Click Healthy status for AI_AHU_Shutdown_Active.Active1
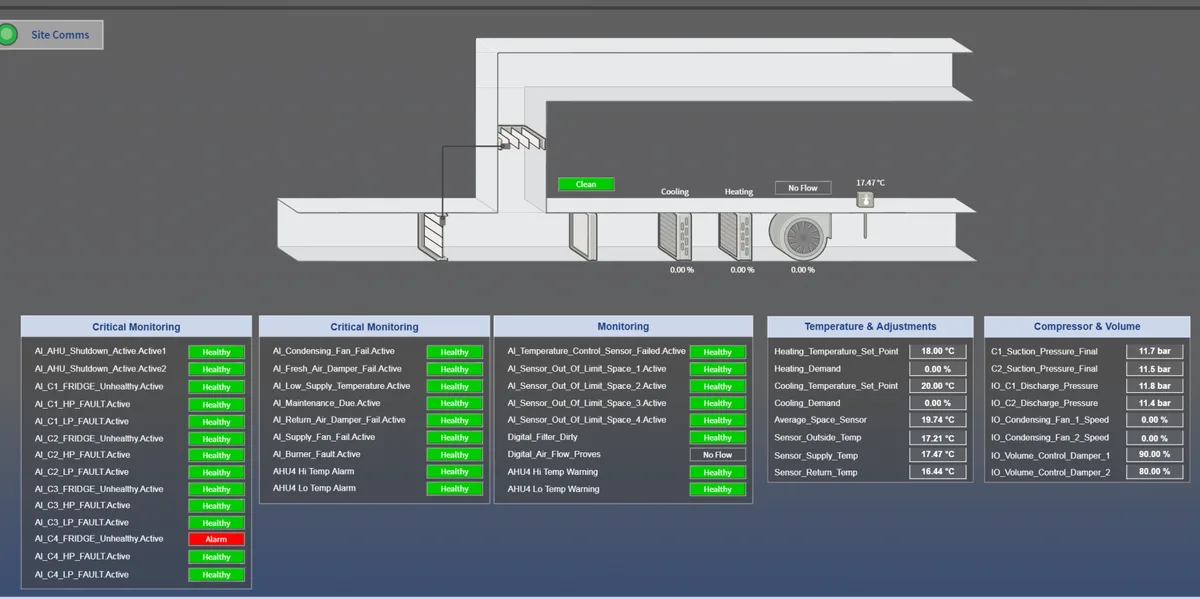This screenshot has height=599, width=1200. 217,352
